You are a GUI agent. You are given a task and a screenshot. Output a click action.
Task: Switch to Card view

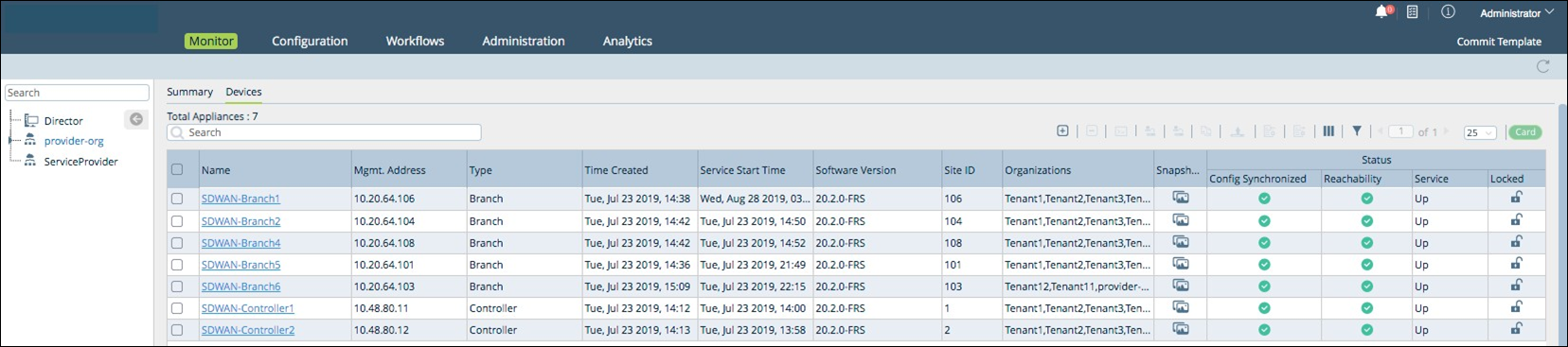[1525, 132]
